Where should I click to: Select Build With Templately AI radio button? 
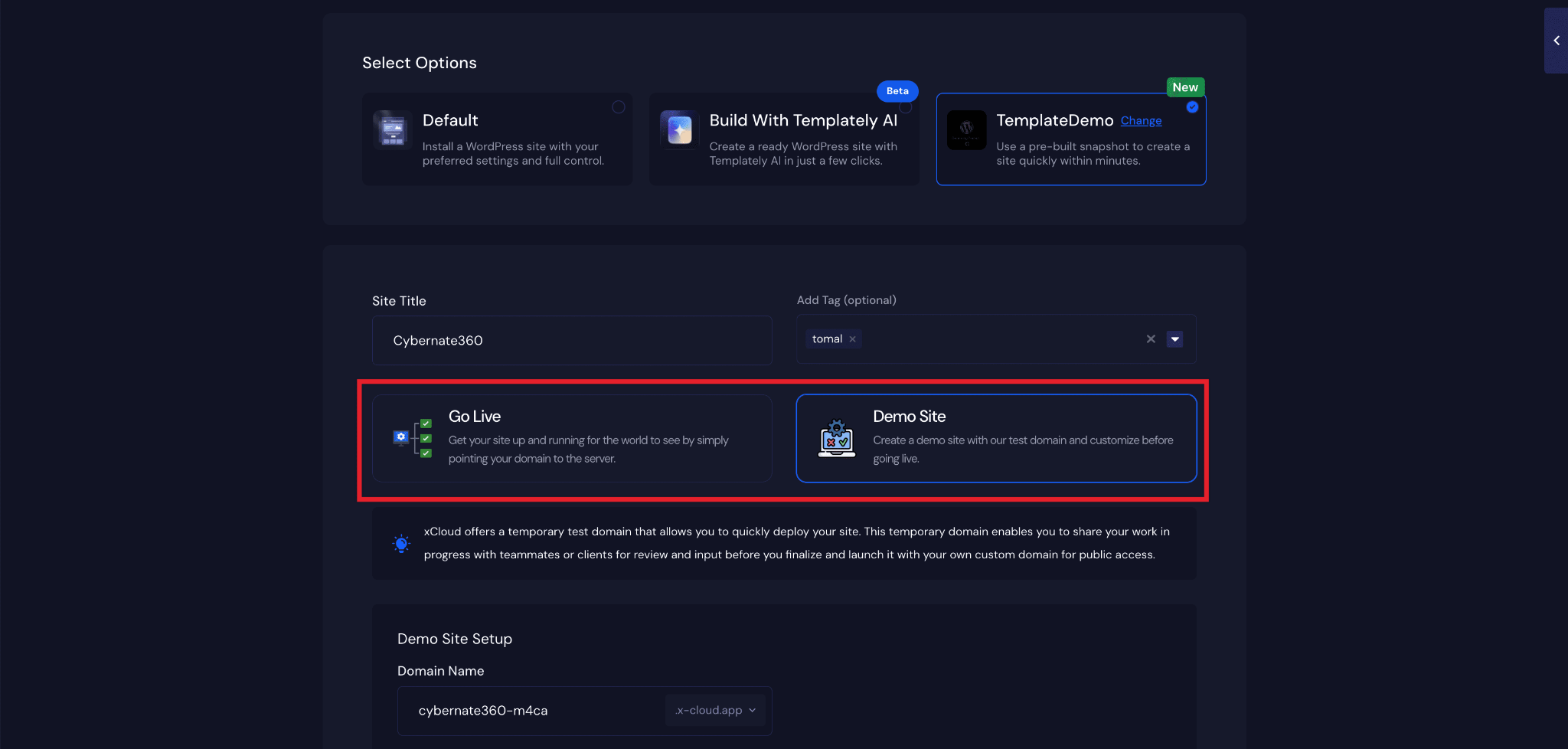906,107
